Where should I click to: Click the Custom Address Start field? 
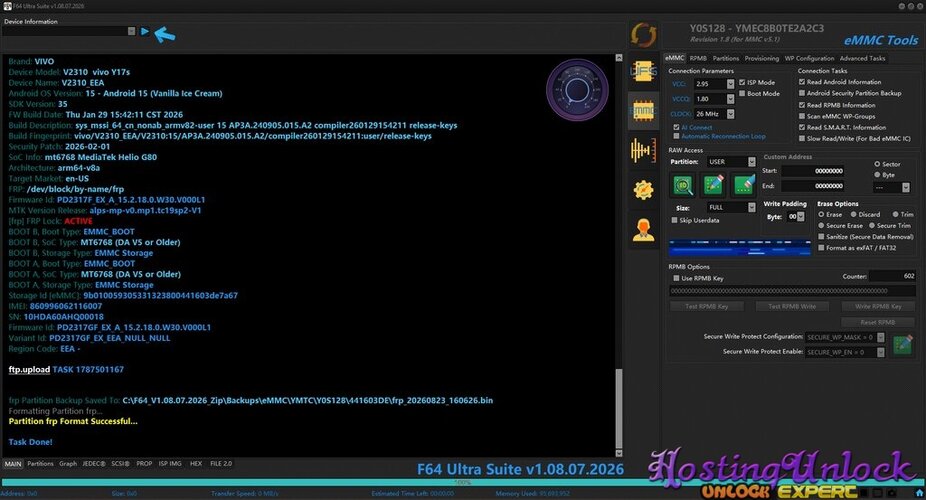click(x=813, y=171)
